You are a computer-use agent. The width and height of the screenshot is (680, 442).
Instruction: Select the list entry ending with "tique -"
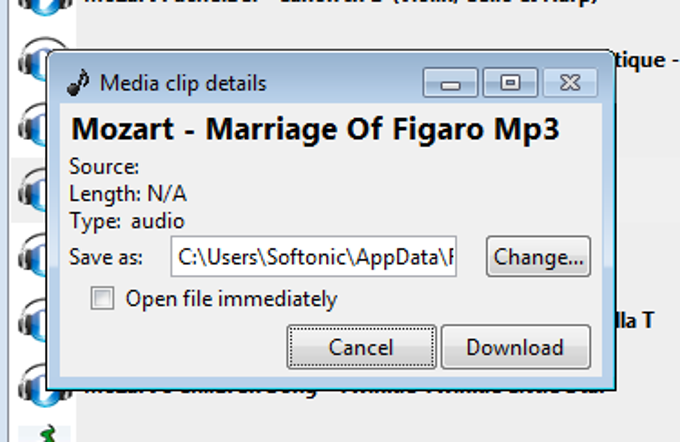(x=646, y=60)
